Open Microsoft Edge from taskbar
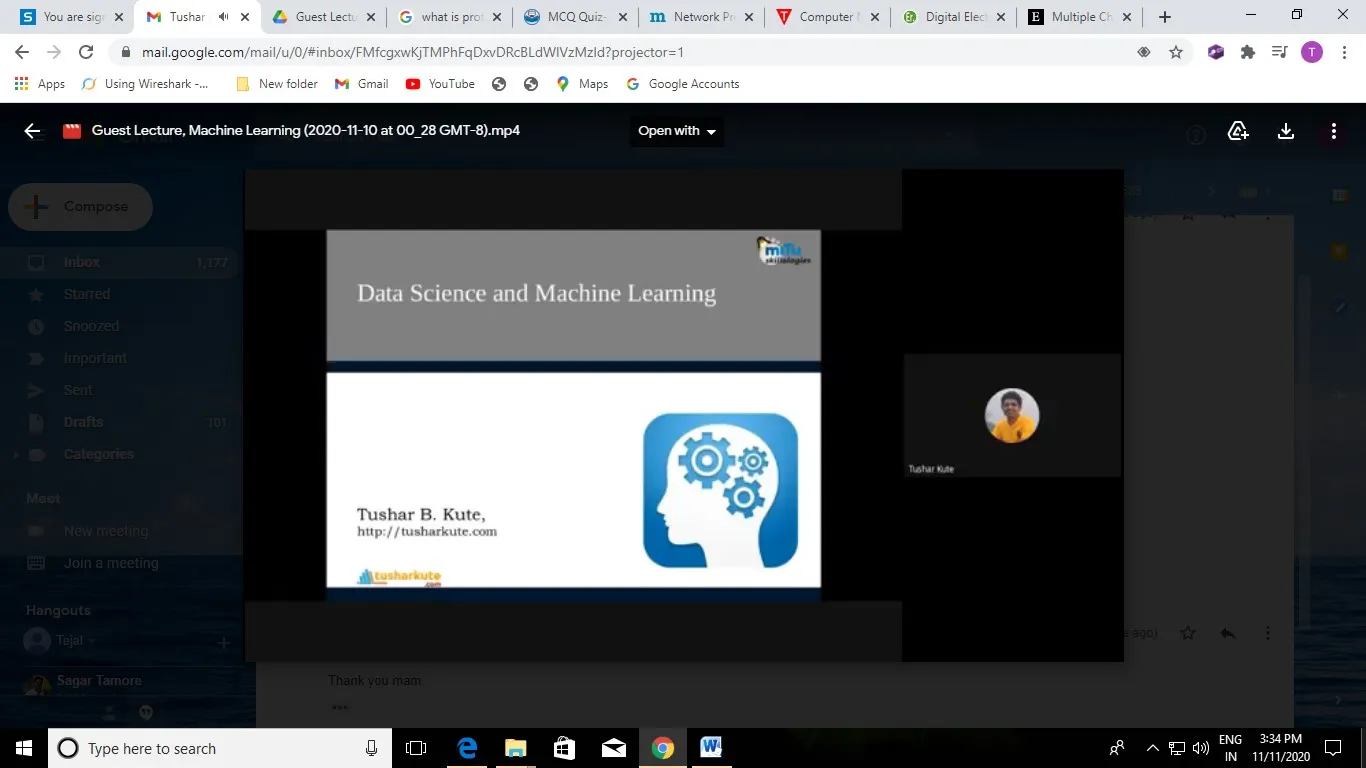 pyautogui.click(x=466, y=748)
